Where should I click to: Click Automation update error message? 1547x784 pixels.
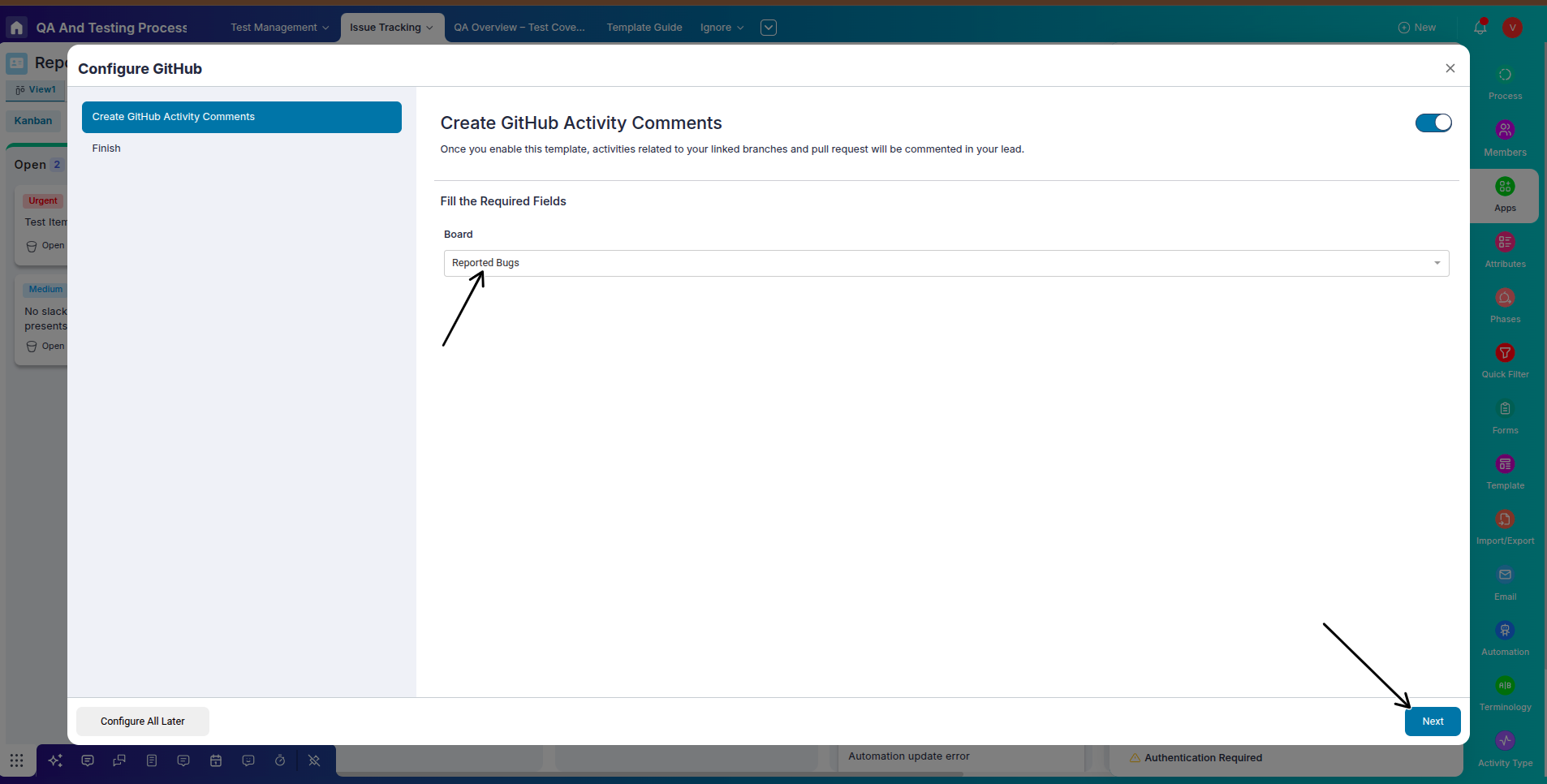[x=909, y=756]
